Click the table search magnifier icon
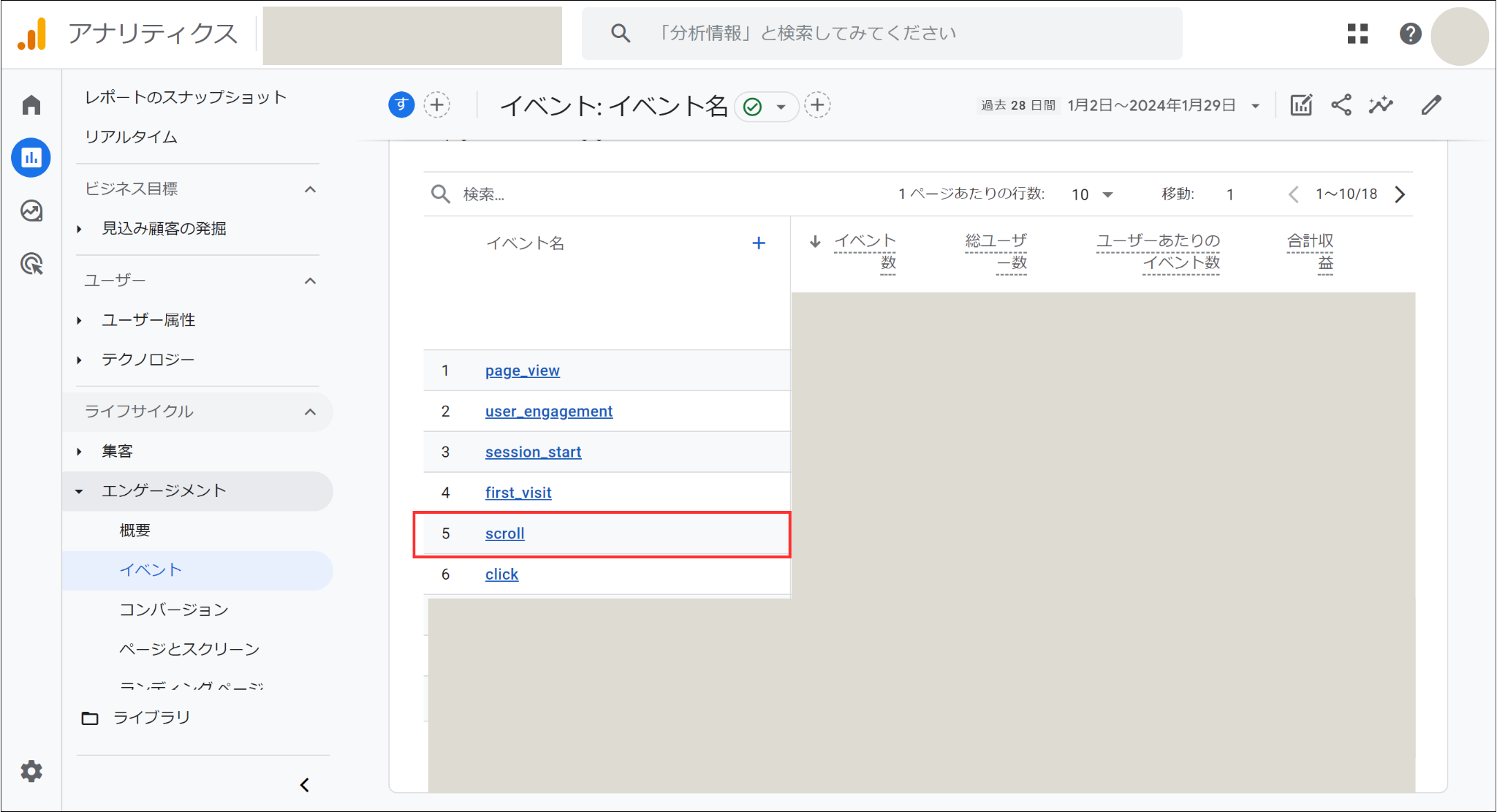1497x812 pixels. click(441, 194)
